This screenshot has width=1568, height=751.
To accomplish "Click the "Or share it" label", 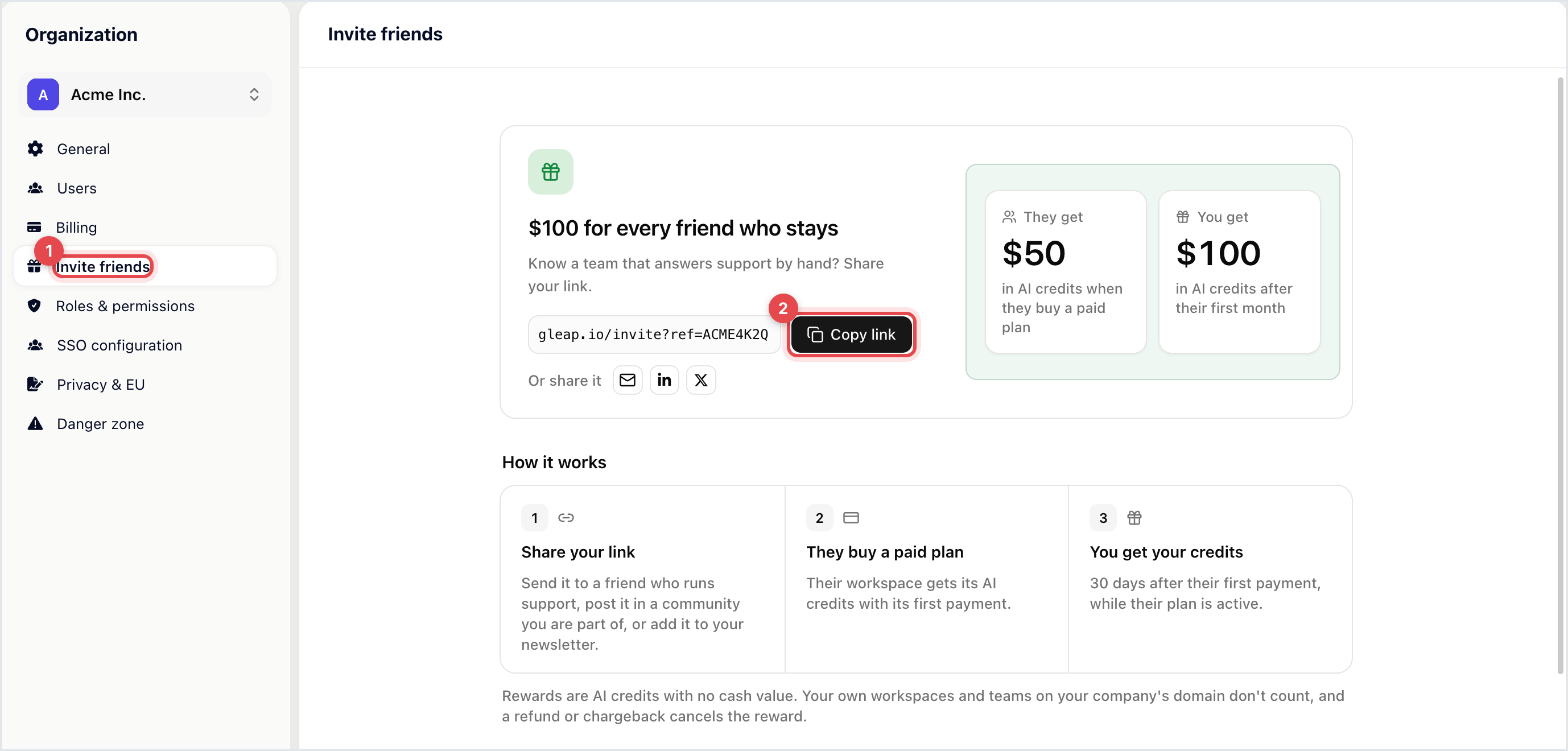I will [x=565, y=381].
